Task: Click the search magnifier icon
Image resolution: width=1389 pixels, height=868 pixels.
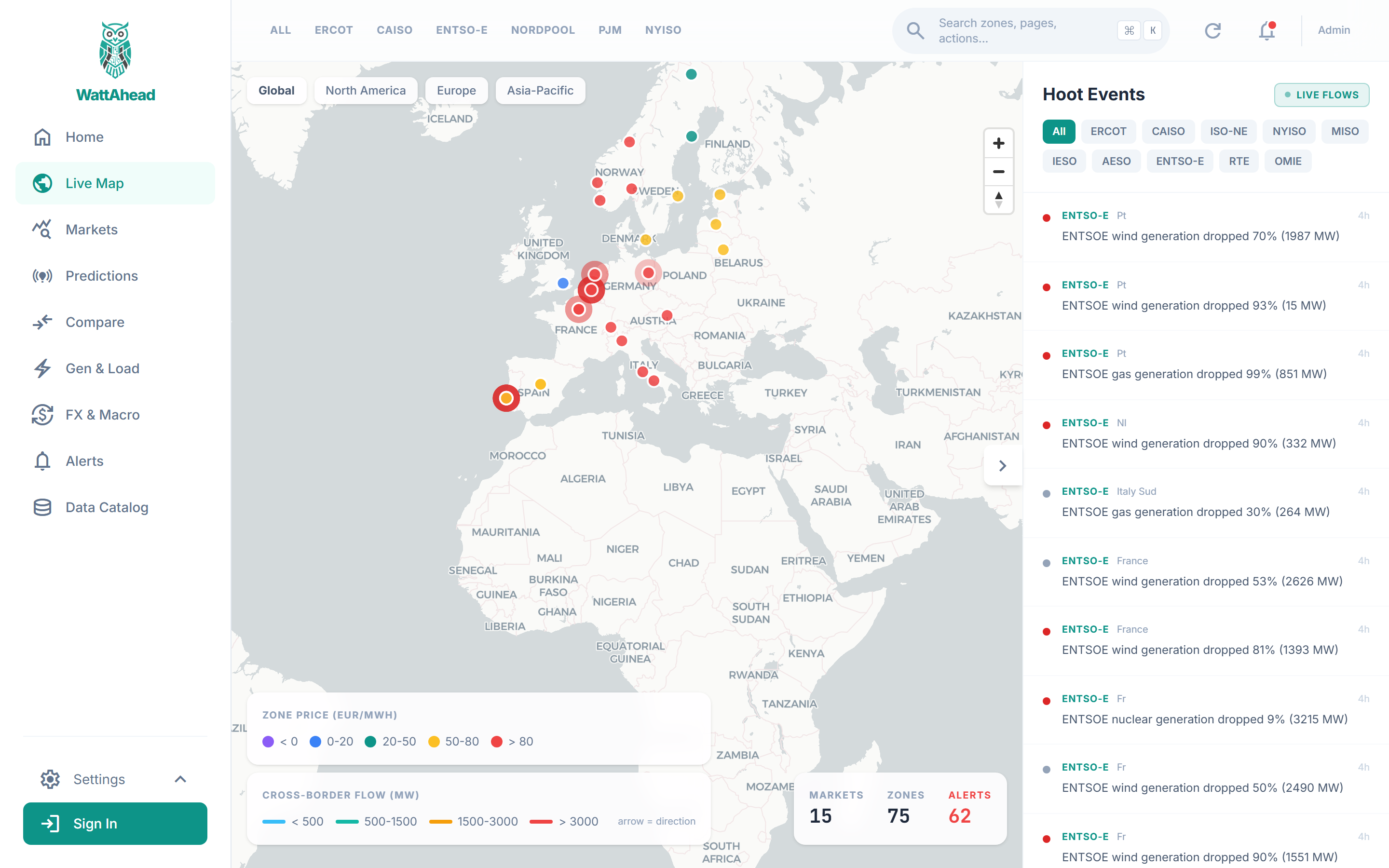Action: (x=915, y=30)
